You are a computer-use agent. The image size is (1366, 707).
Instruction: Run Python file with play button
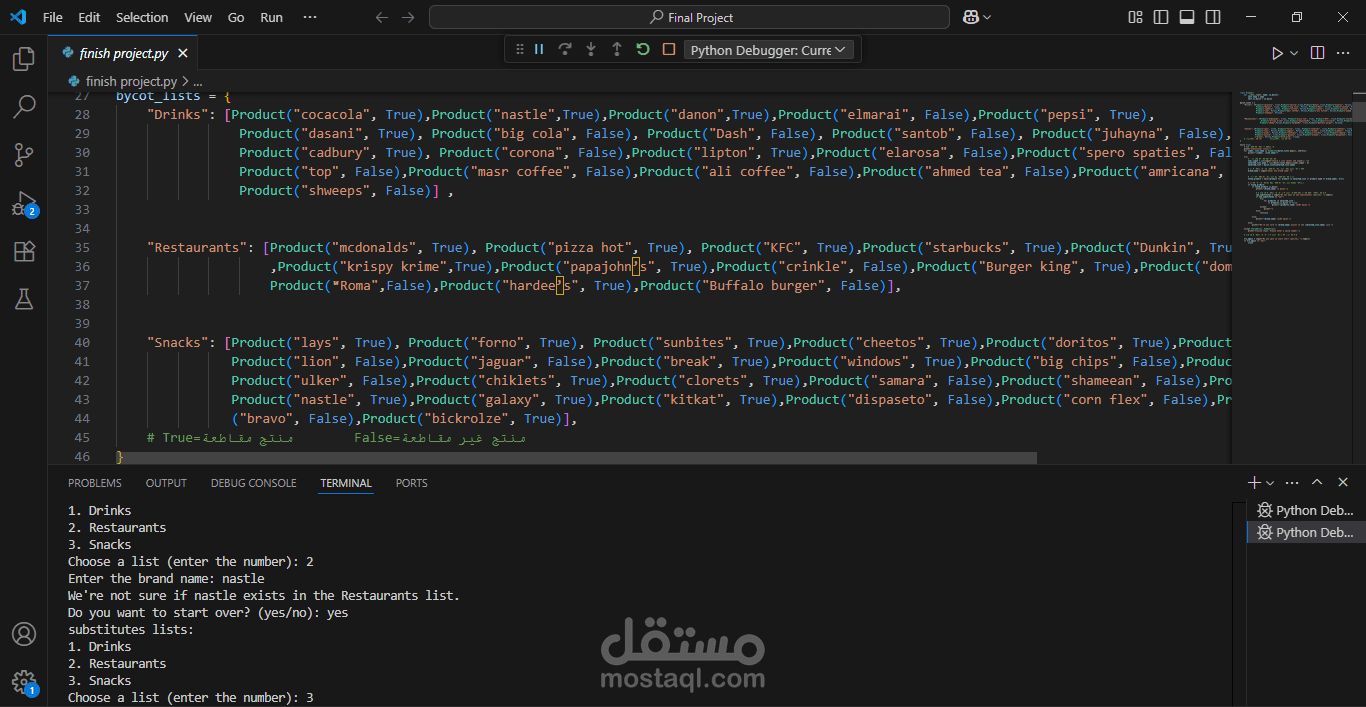coord(1277,53)
